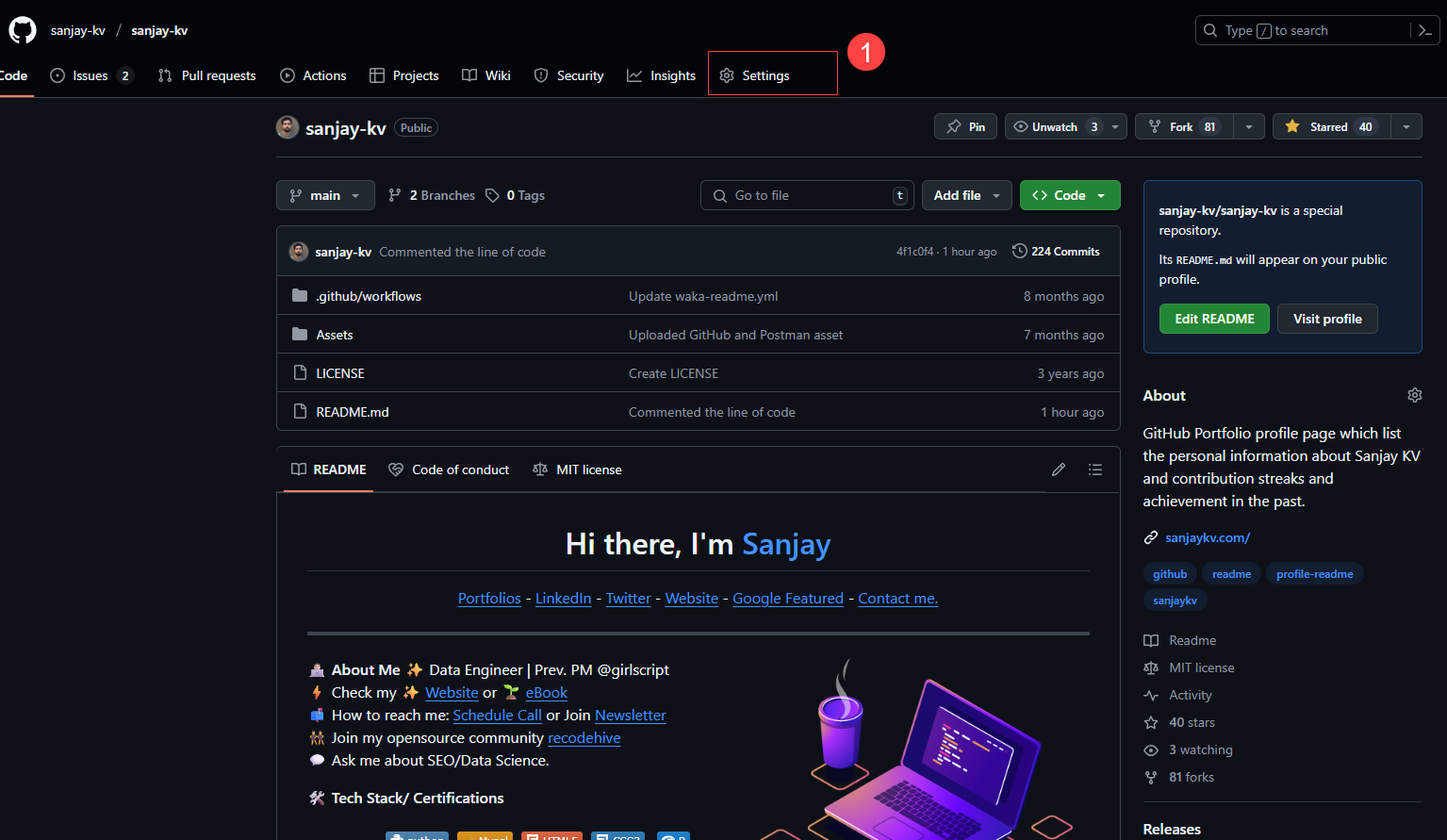View the 3 watching link
Screen dimensions: 1447x840
1188,749
